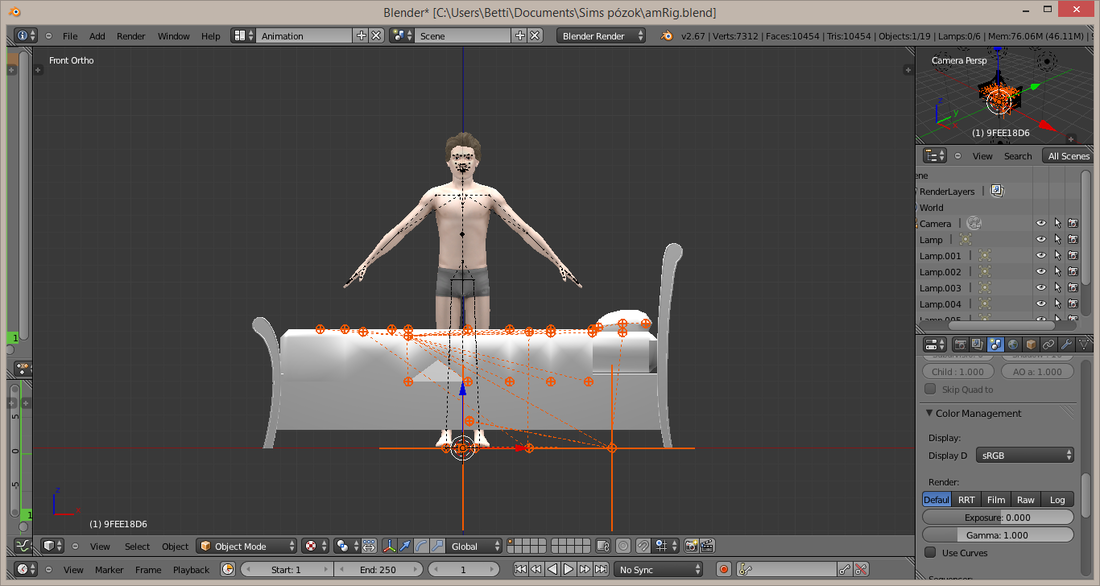1100x586 pixels.
Task: Toggle the snap magnet icon in 3D header
Action: 643,546
